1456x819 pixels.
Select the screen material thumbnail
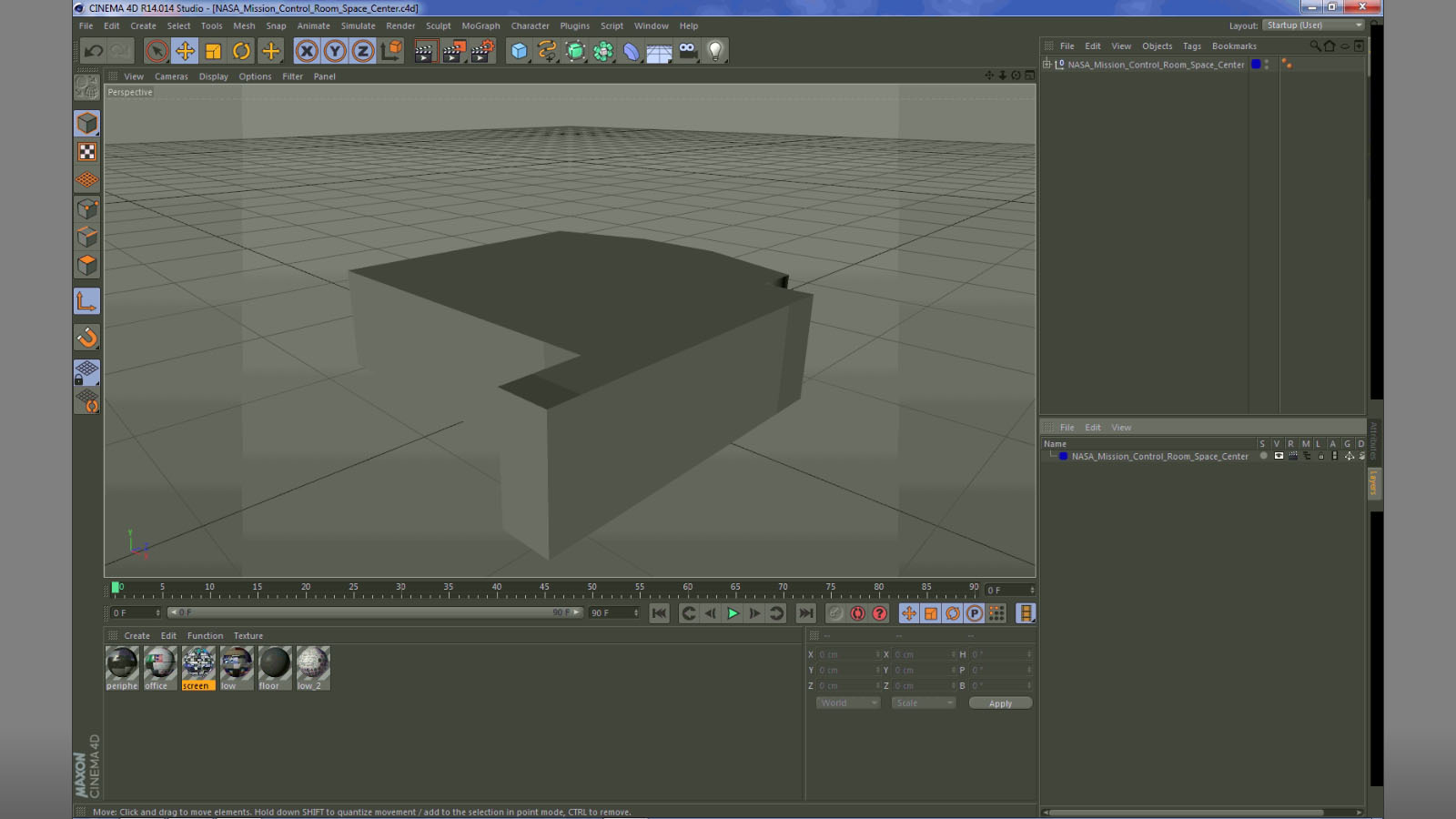point(197,668)
